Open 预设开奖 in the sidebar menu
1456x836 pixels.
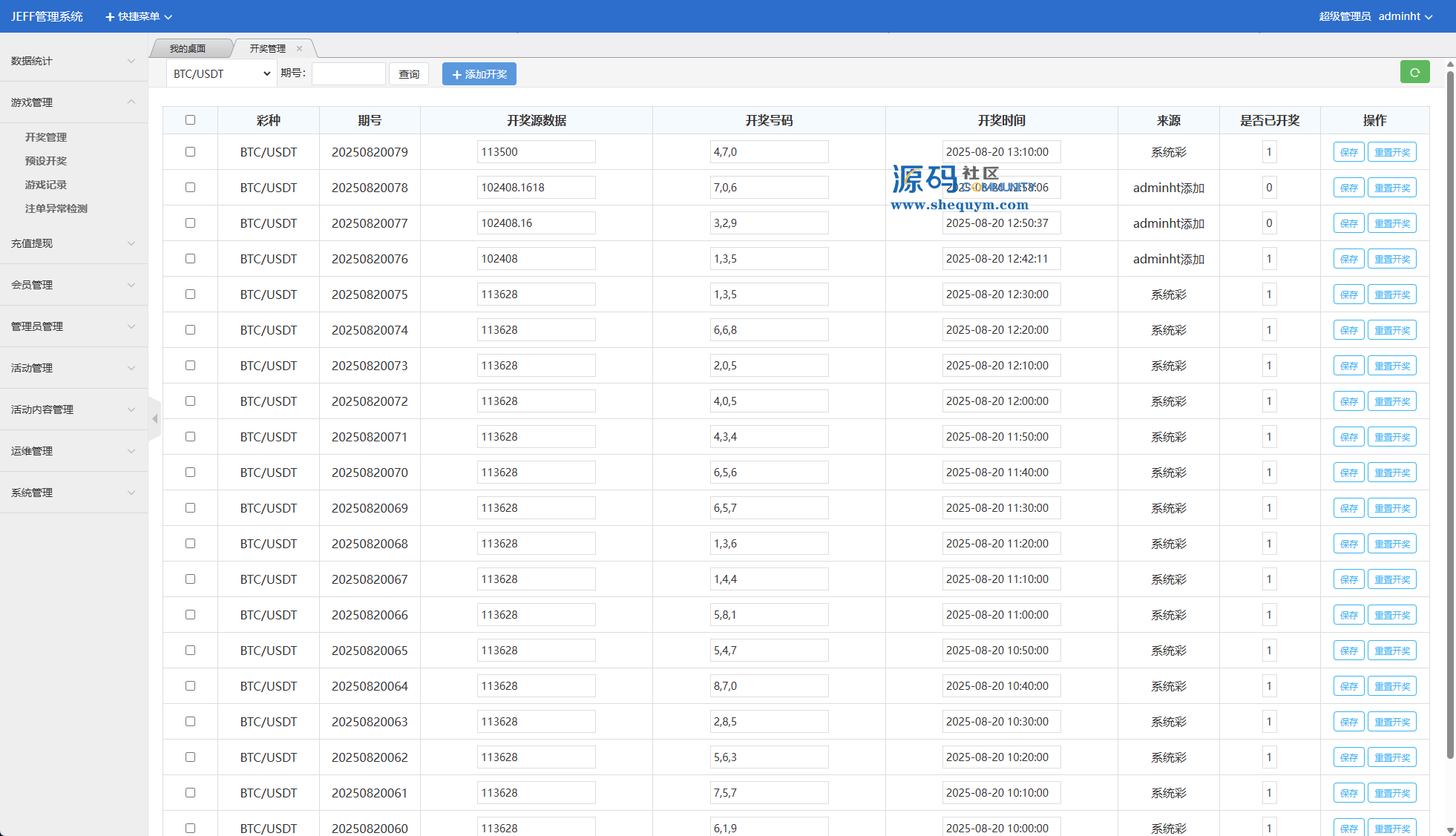[x=46, y=161]
